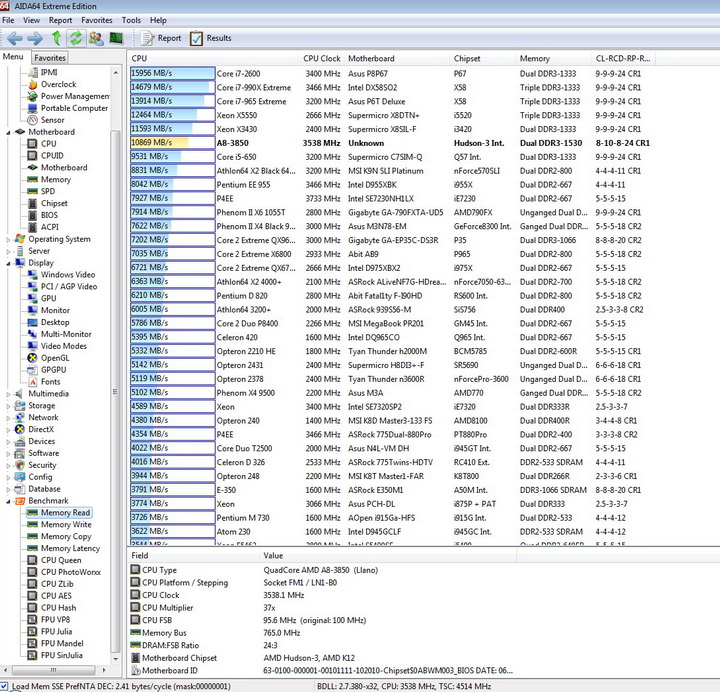
Task: Open the Report menu
Action: click(x=60, y=20)
